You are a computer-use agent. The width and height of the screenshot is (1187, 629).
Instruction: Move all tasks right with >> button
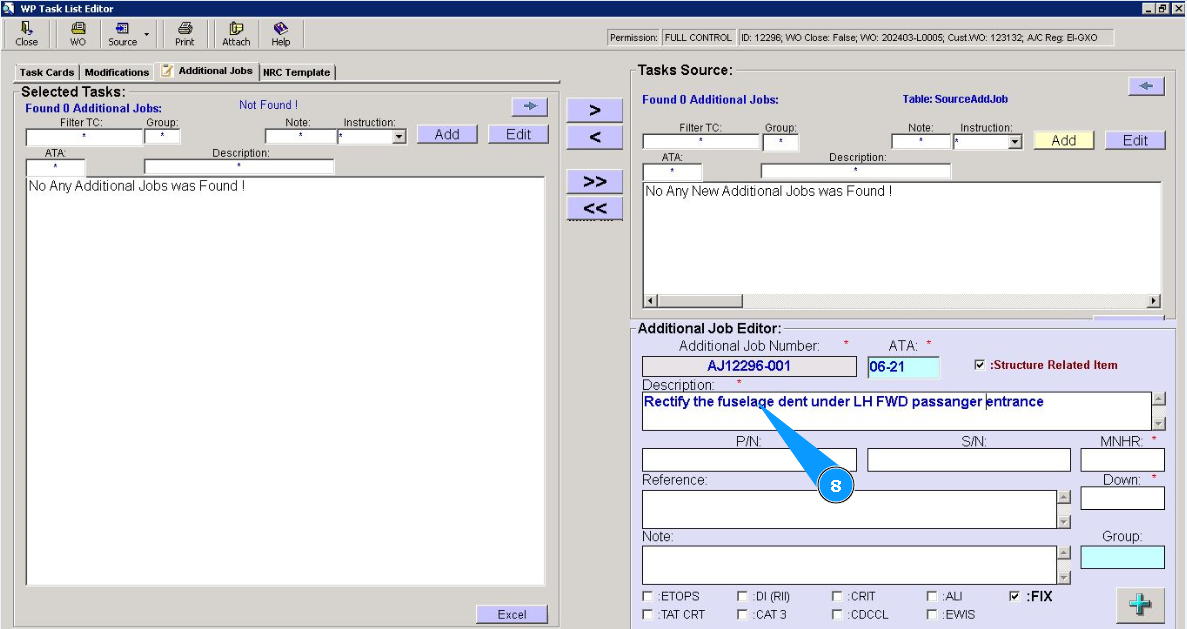(595, 182)
